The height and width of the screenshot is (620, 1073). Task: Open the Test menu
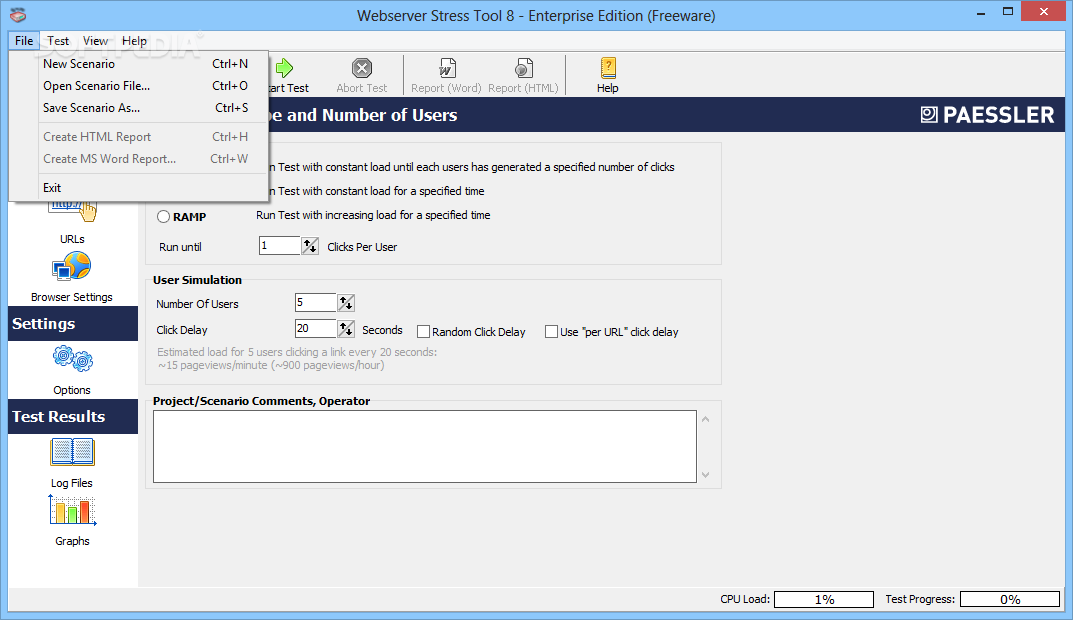click(x=58, y=40)
